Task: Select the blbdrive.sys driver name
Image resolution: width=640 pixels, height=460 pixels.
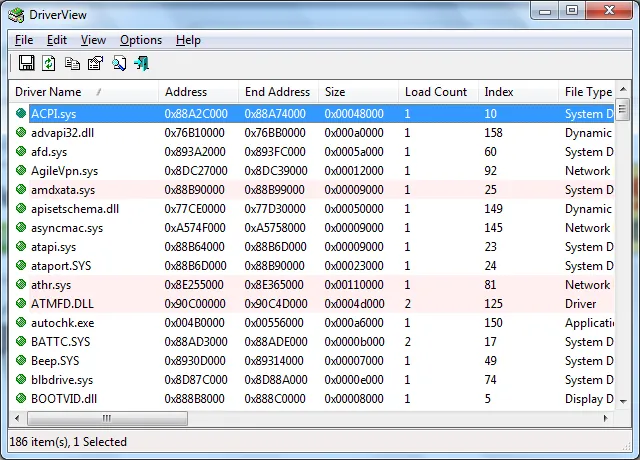Action: click(x=62, y=380)
